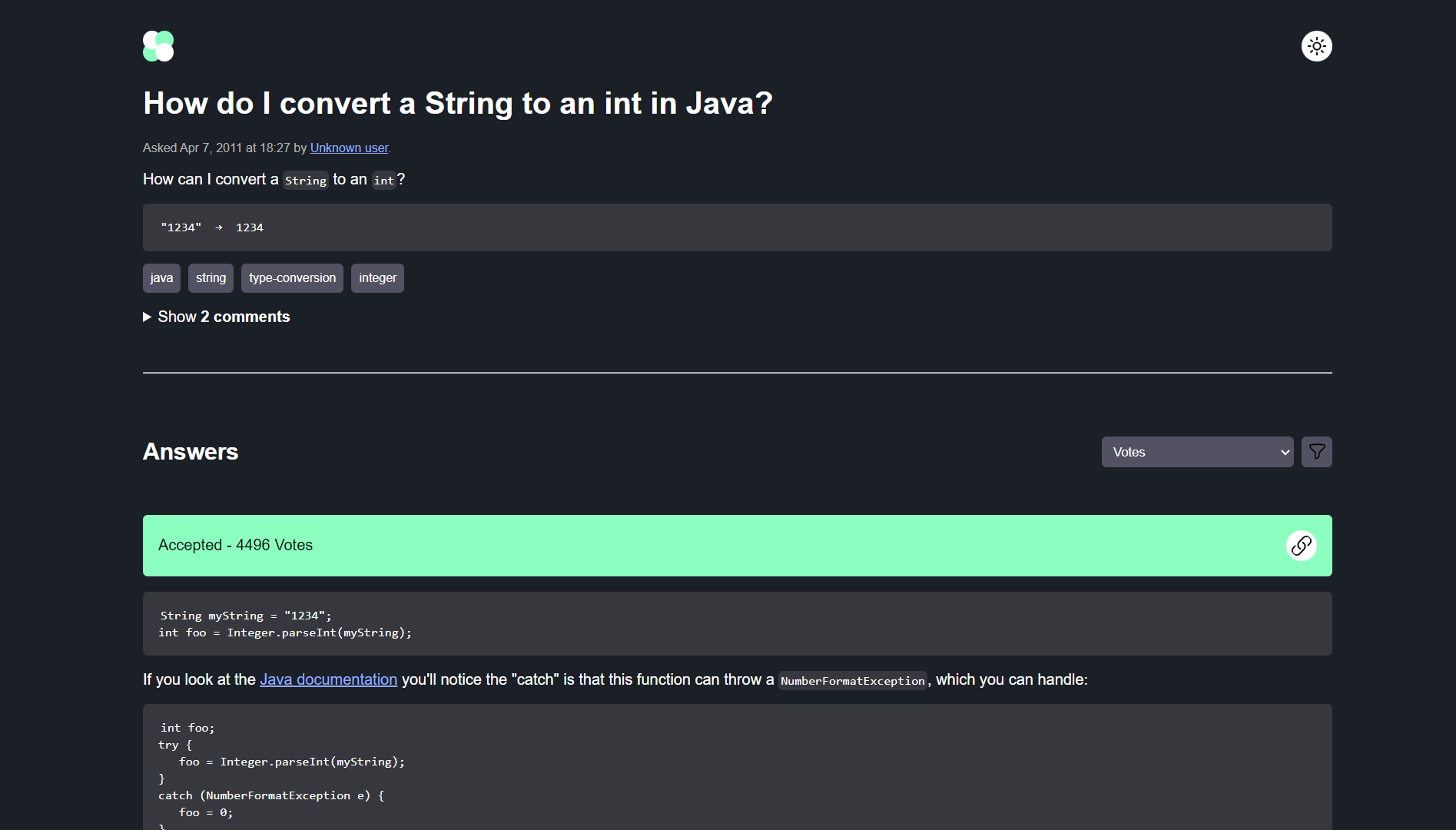Image resolution: width=1456 pixels, height=830 pixels.
Task: Select the java tag
Action: coord(161,278)
